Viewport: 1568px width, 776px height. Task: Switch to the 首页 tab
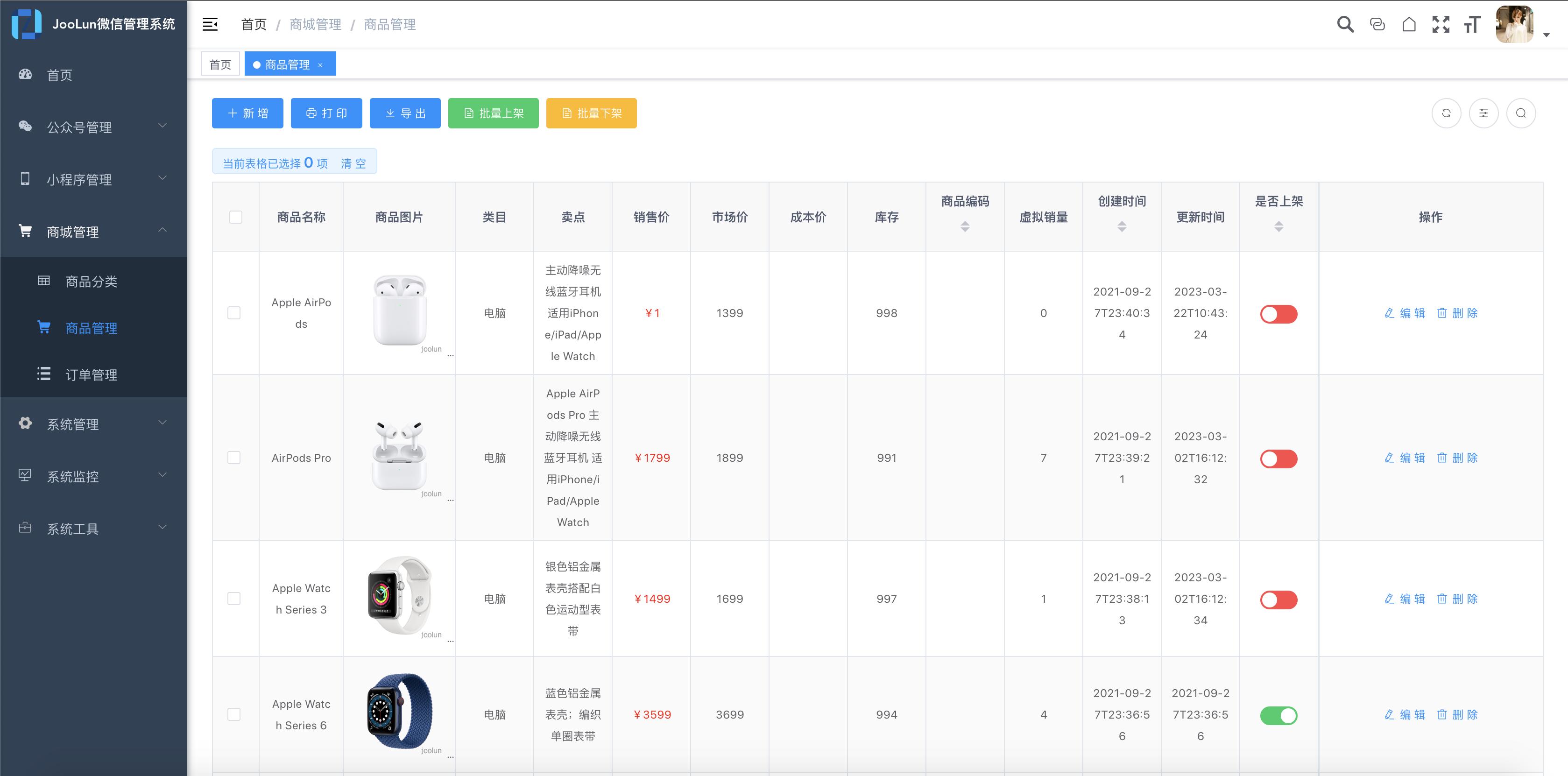(x=220, y=63)
